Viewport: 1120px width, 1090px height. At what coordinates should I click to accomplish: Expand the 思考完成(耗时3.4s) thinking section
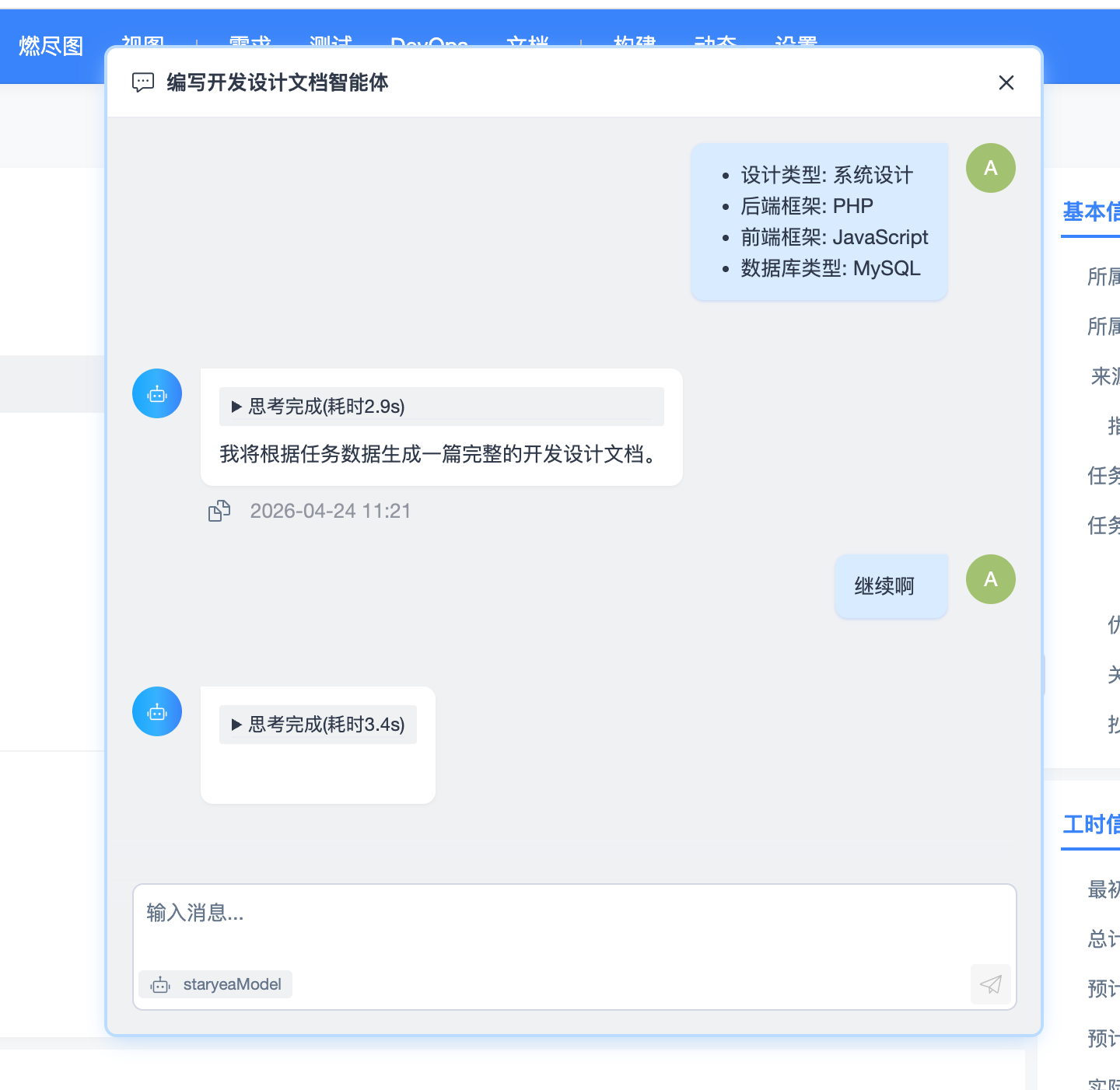click(x=318, y=725)
